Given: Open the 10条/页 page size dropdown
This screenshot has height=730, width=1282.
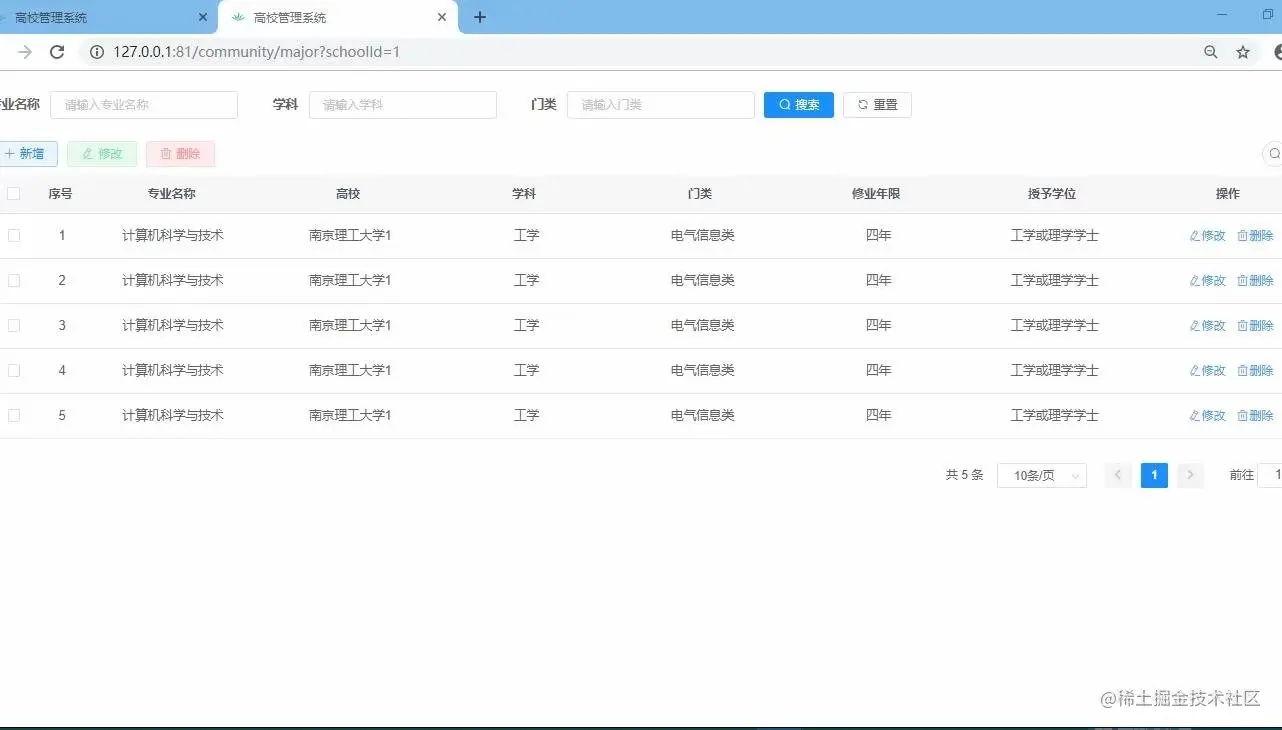Looking at the screenshot, I should (1042, 476).
